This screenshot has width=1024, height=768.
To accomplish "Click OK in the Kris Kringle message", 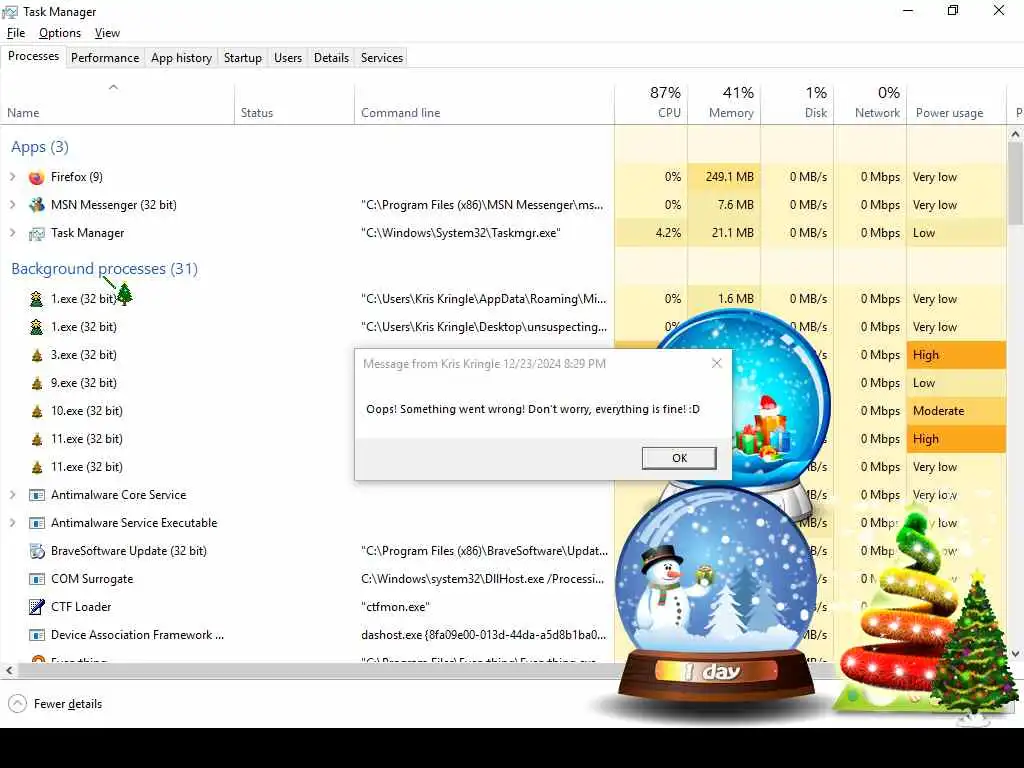I will [x=679, y=458].
